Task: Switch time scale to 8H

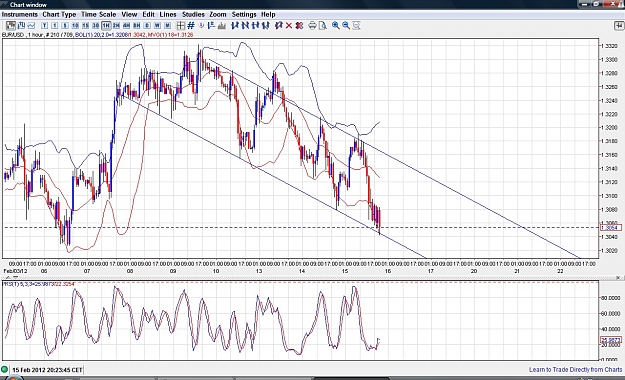Action: [137, 26]
